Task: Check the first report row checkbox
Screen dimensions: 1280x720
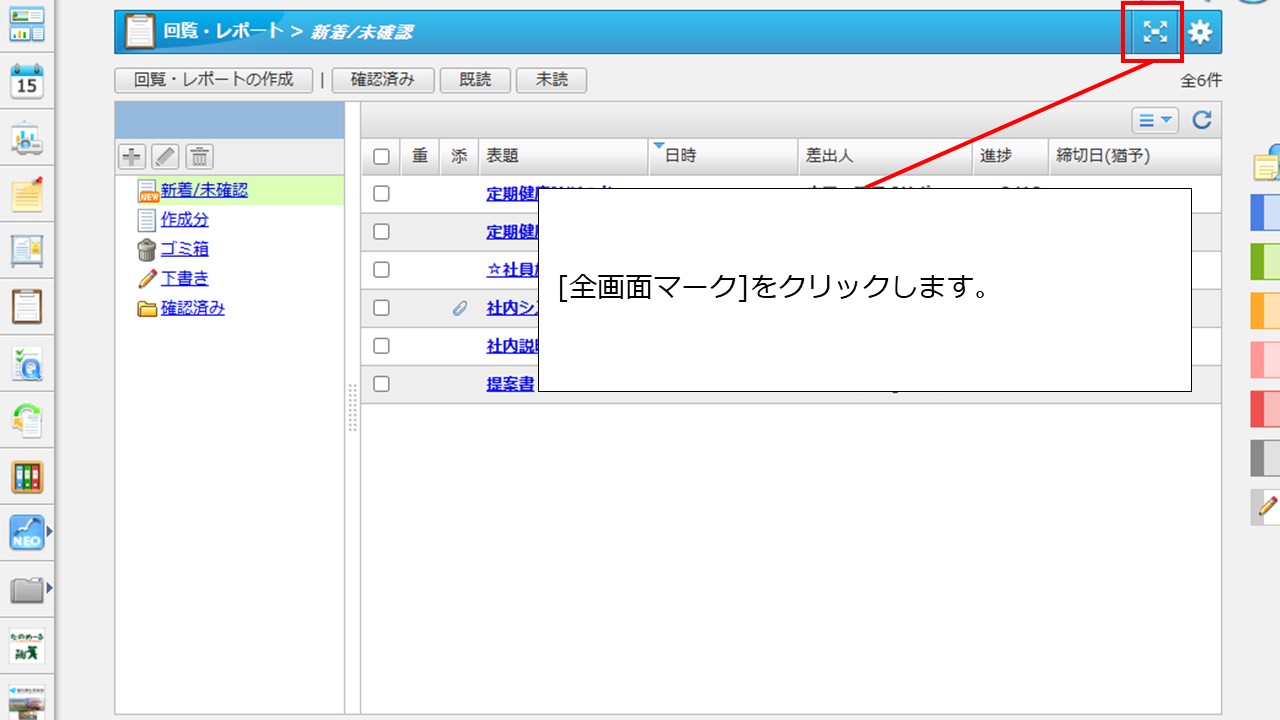Action: [381, 194]
